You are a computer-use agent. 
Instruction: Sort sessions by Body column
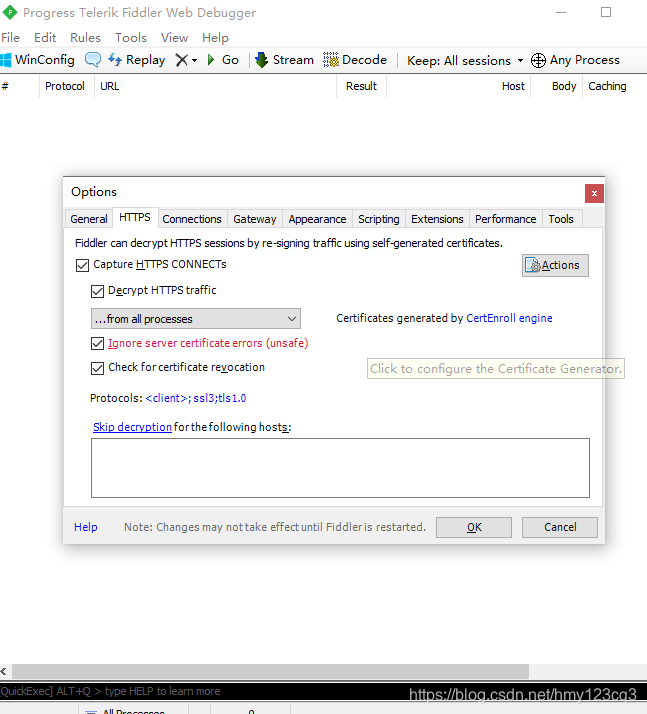556,86
